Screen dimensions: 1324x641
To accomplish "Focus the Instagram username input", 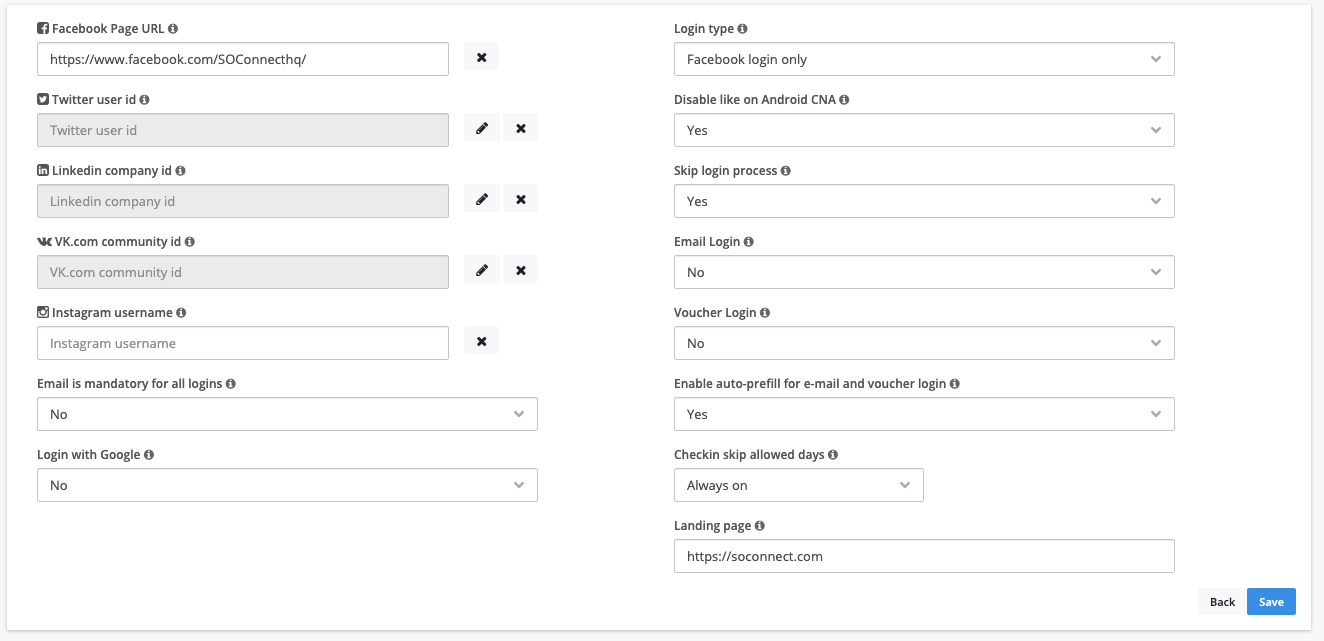I will [x=243, y=343].
